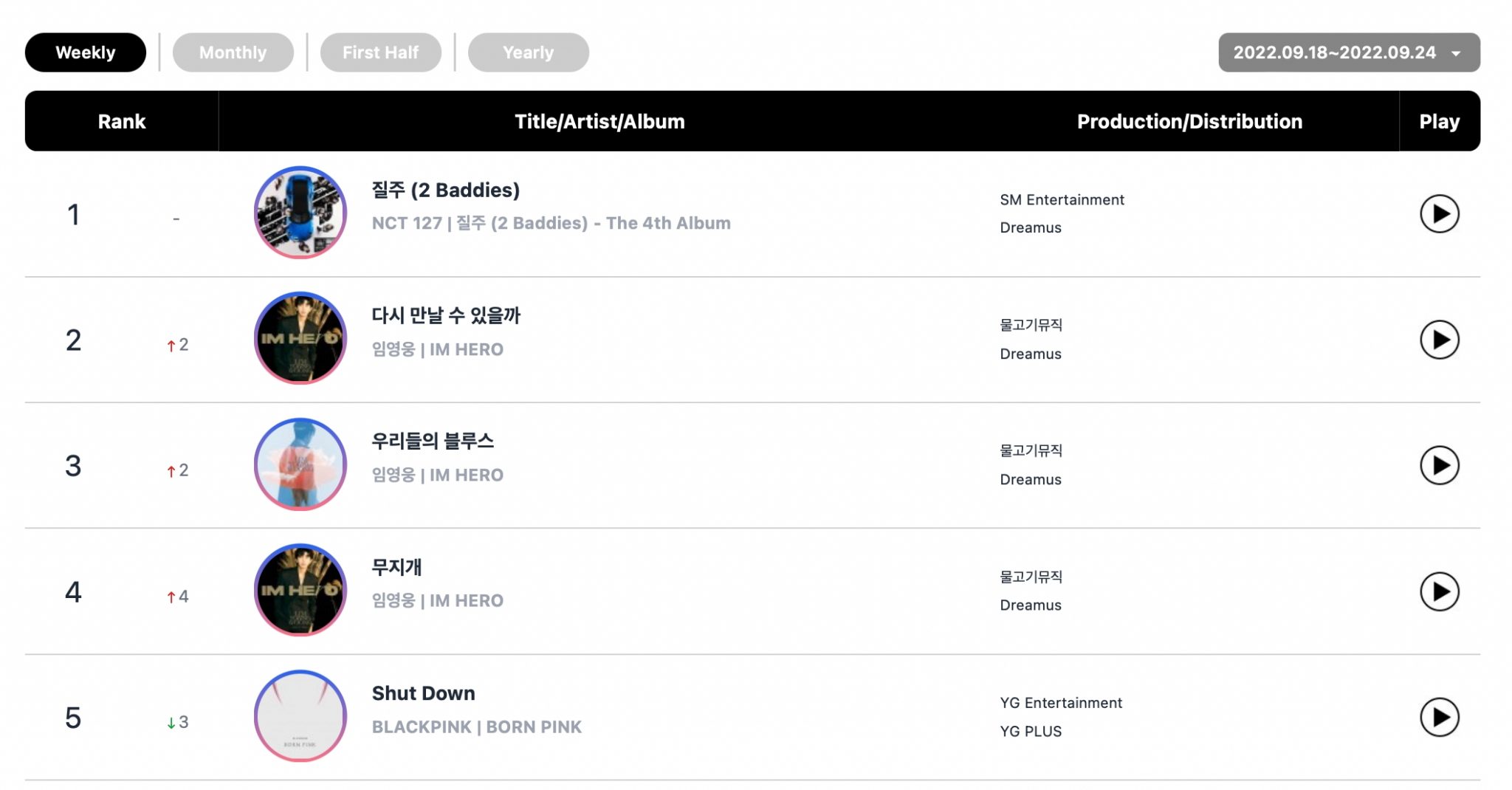
Task: Switch to the First Half chart tab
Action: [x=381, y=52]
